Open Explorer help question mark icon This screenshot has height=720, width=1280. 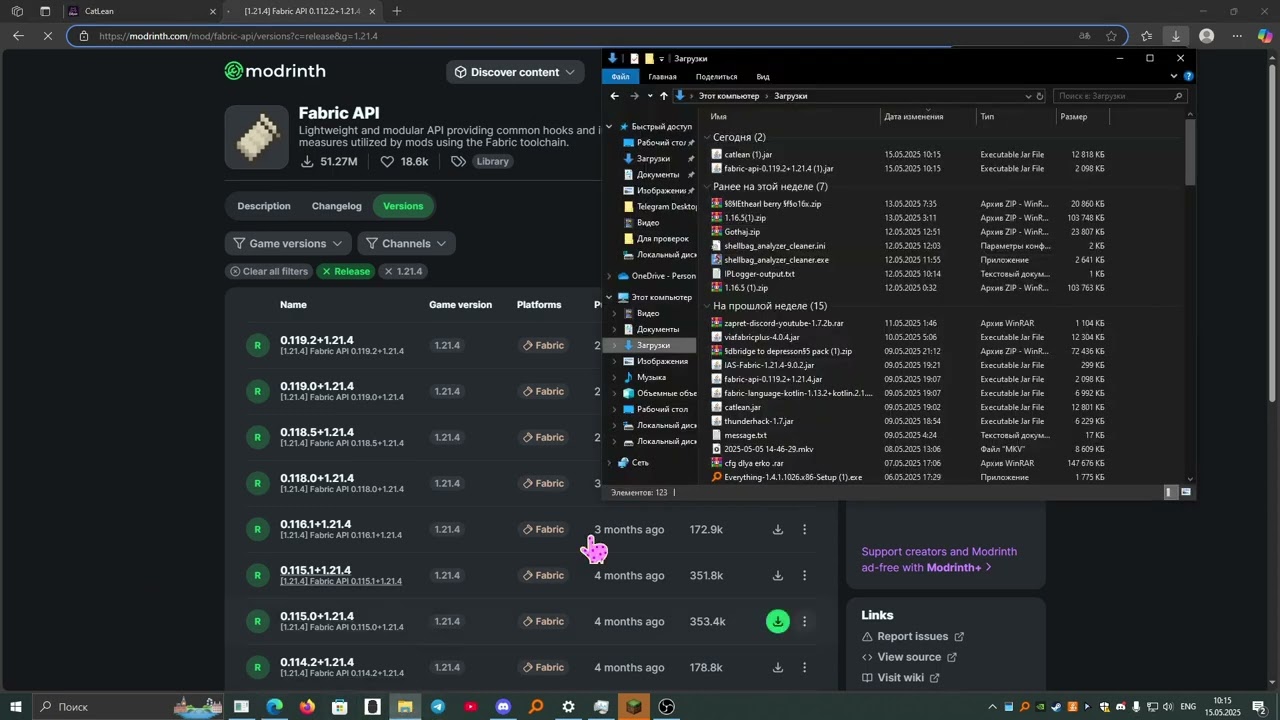(1188, 76)
